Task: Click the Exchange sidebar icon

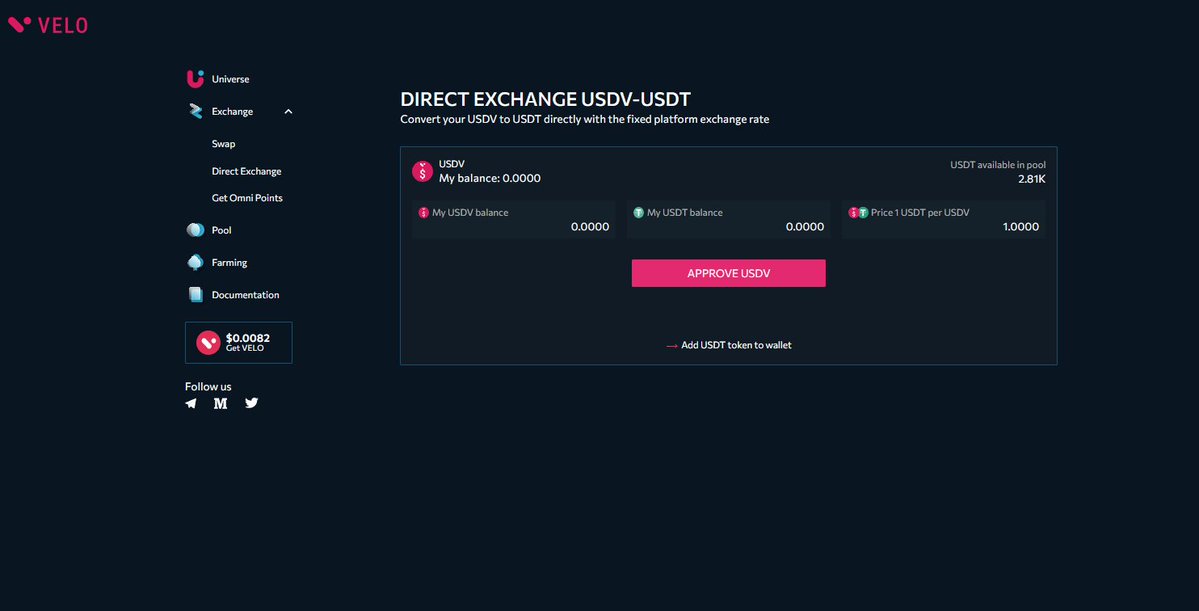Action: [196, 112]
